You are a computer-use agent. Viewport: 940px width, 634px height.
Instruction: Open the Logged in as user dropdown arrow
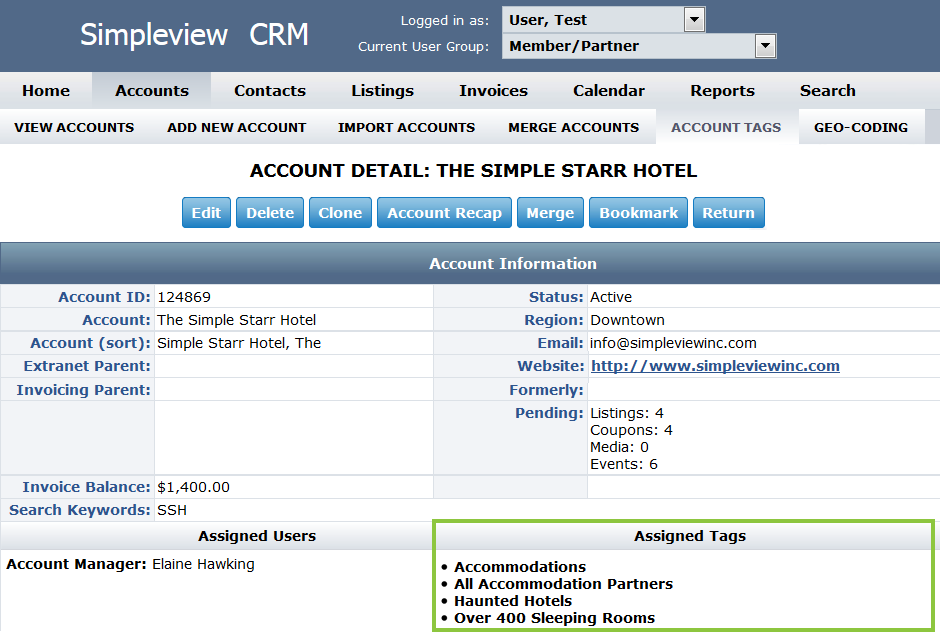[694, 20]
